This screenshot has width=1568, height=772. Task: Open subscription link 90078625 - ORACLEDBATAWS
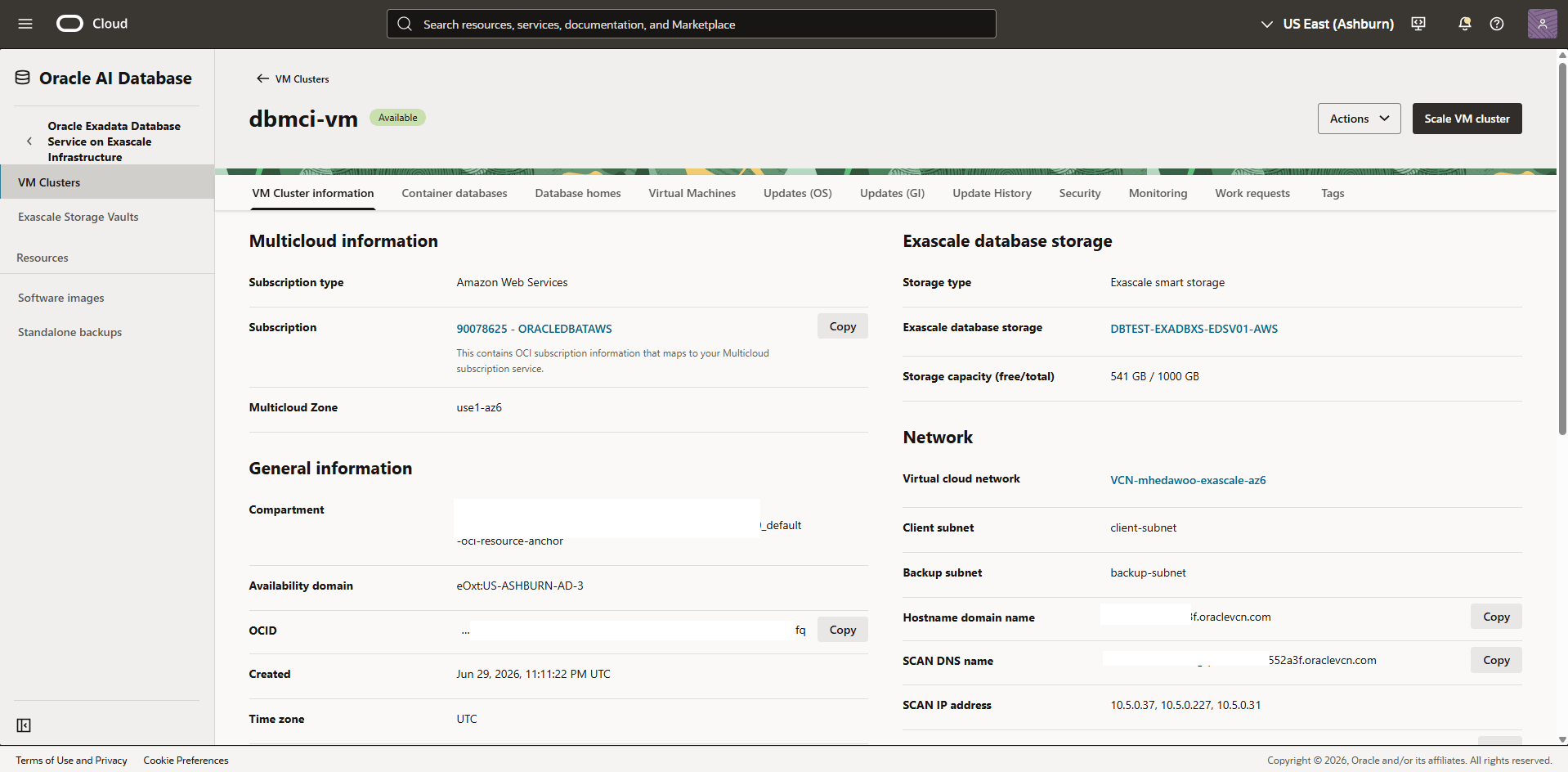coord(534,329)
